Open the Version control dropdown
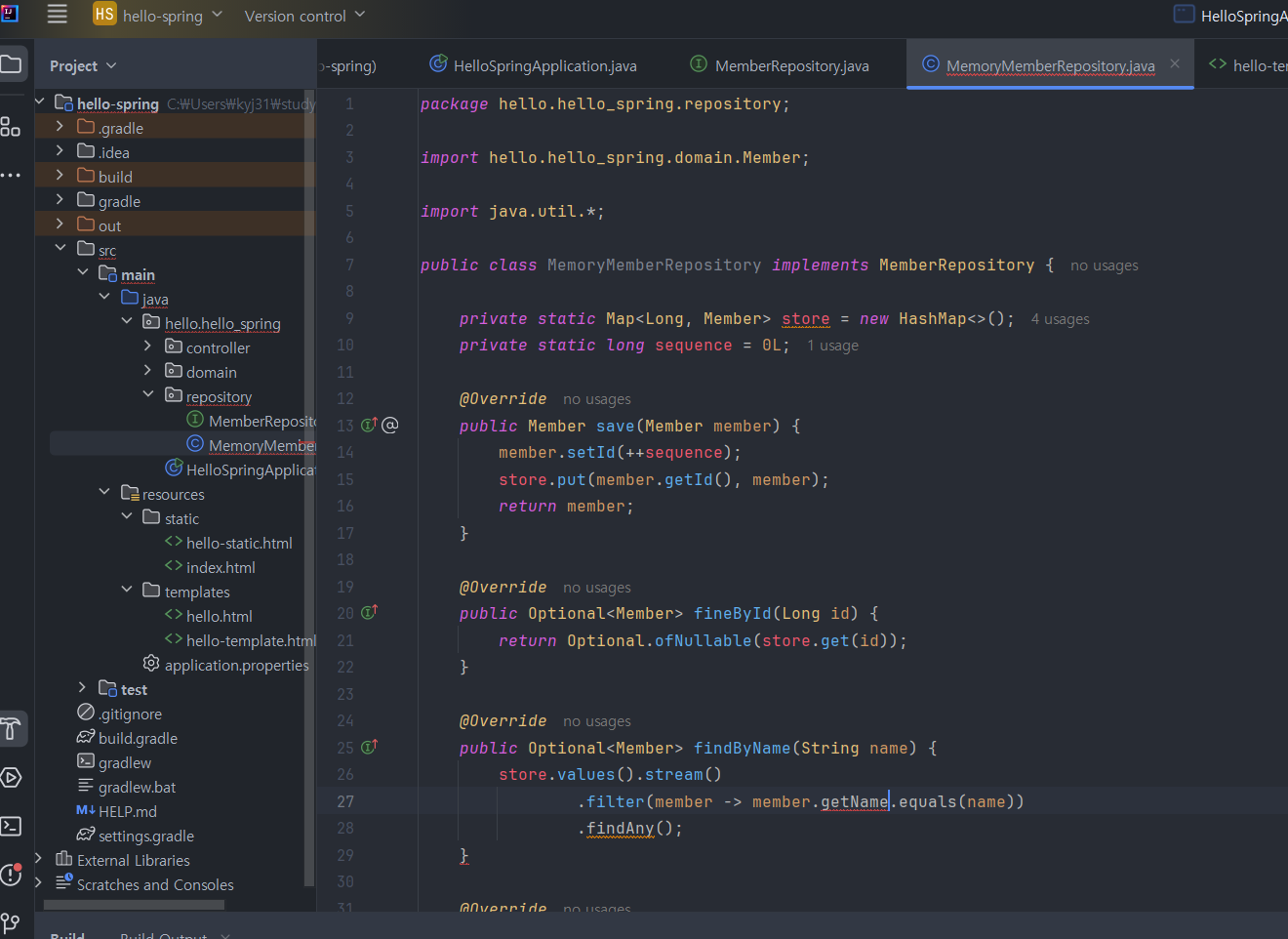This screenshot has width=1288, height=939. click(304, 16)
